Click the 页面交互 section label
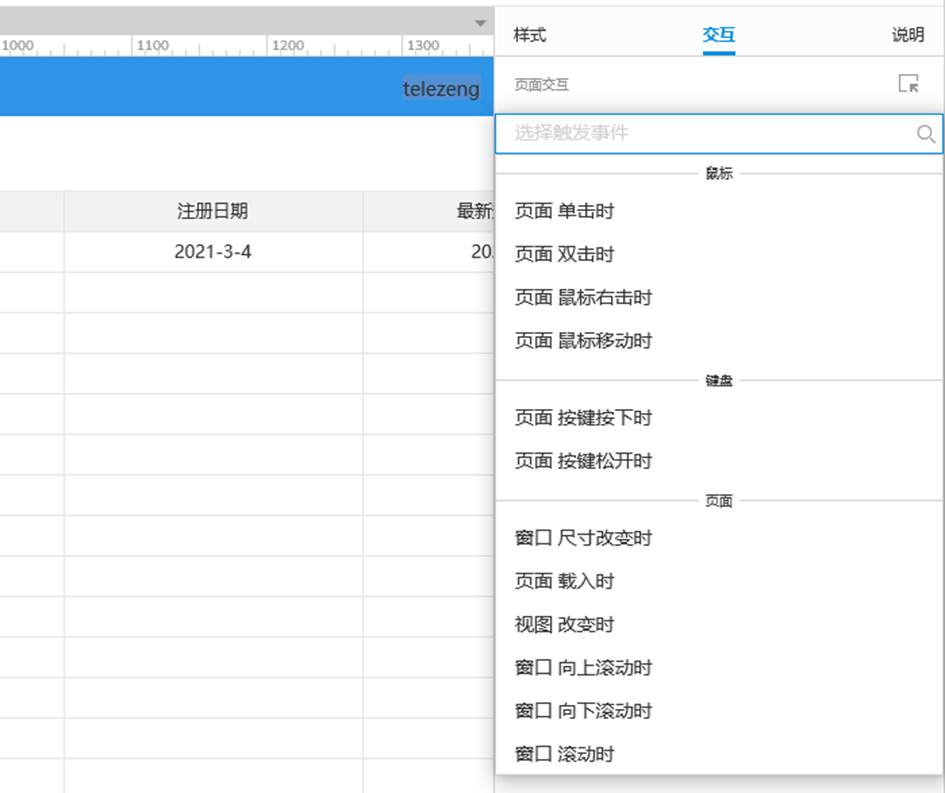 click(541, 85)
